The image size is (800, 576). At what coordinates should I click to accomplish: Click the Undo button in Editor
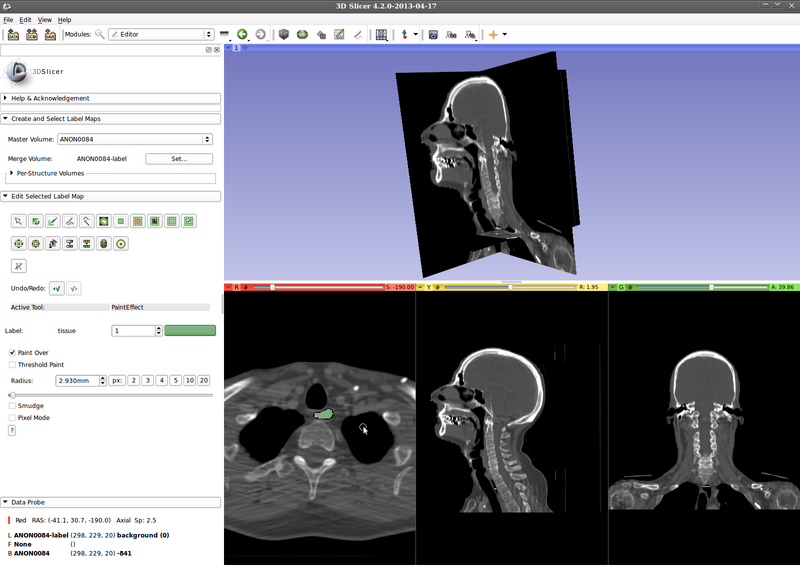point(57,288)
